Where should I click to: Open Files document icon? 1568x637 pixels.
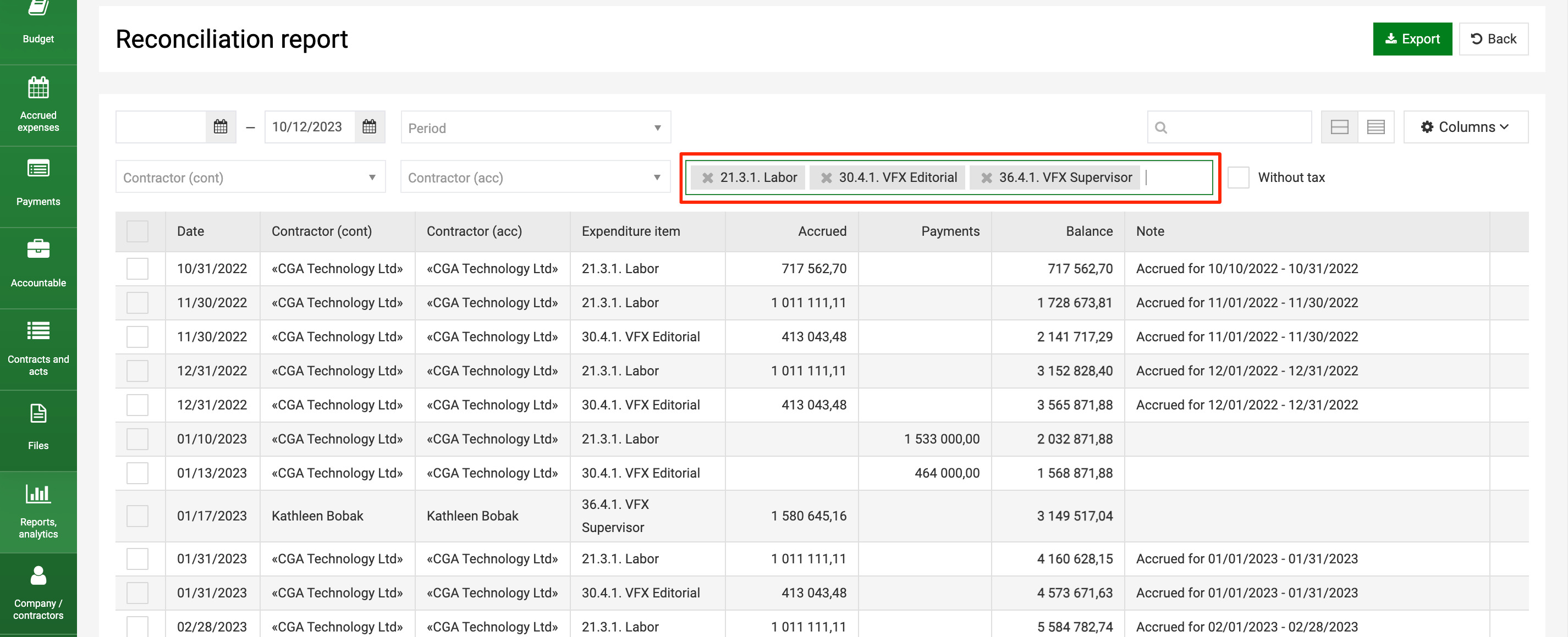click(x=38, y=414)
